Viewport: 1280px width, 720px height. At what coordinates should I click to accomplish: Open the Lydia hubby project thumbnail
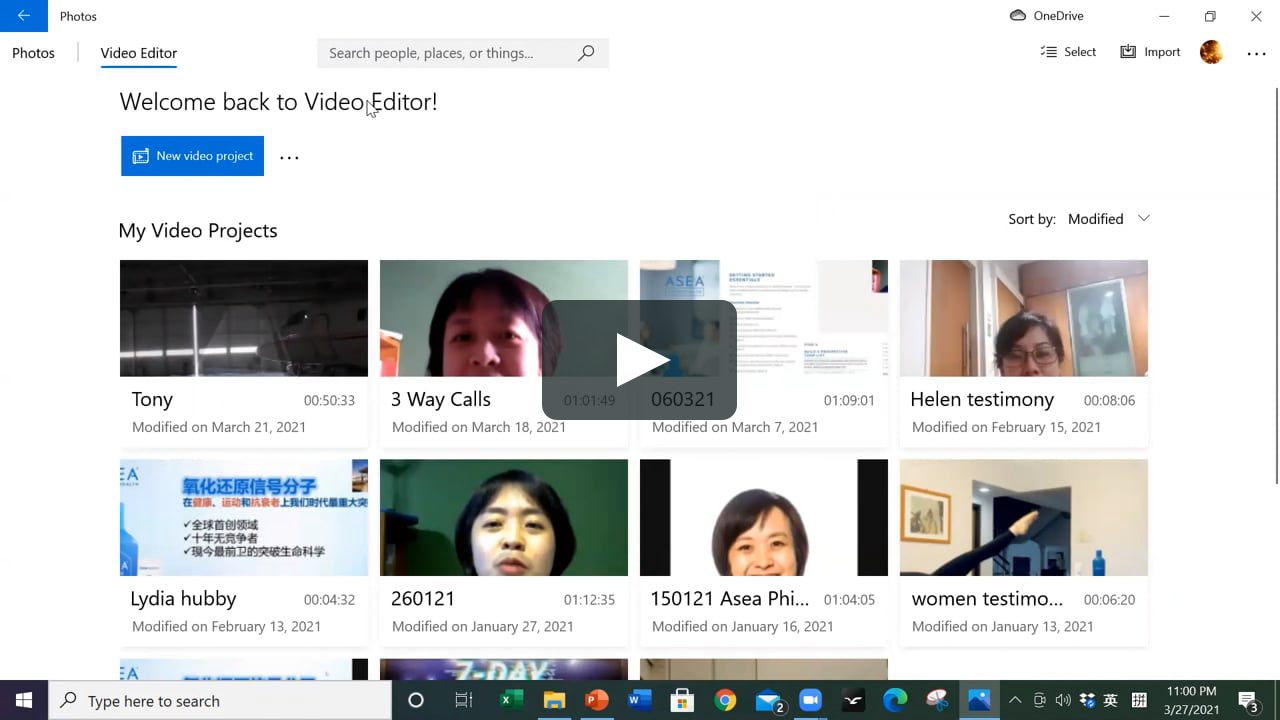click(x=244, y=517)
